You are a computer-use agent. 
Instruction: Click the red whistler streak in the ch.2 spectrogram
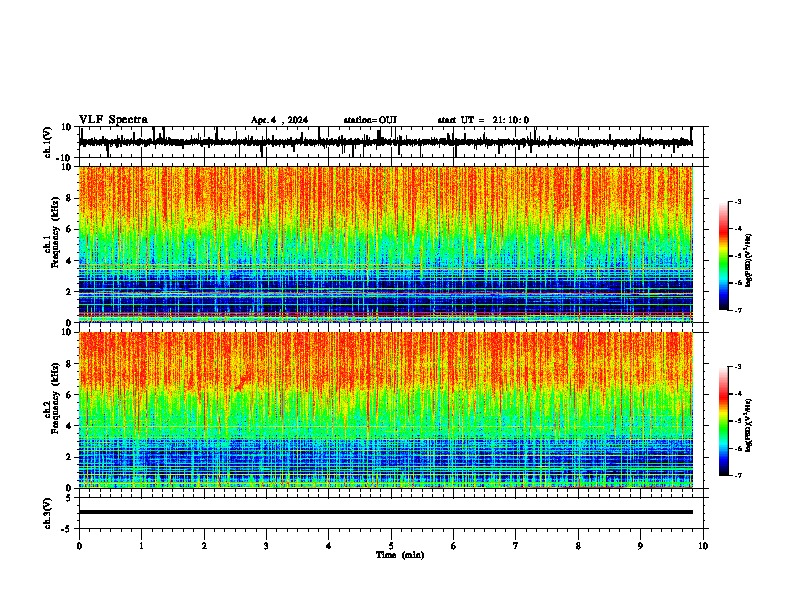(244, 381)
